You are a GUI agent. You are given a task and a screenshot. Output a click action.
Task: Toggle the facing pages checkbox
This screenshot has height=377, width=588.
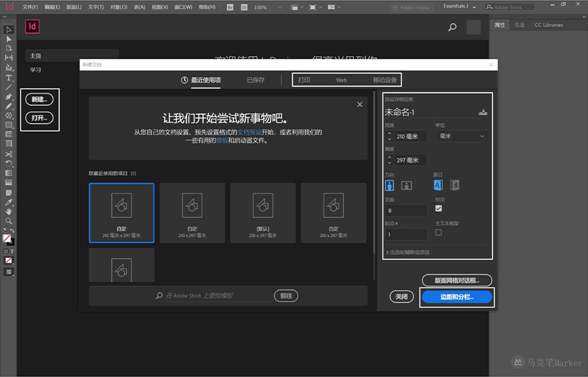pos(438,209)
